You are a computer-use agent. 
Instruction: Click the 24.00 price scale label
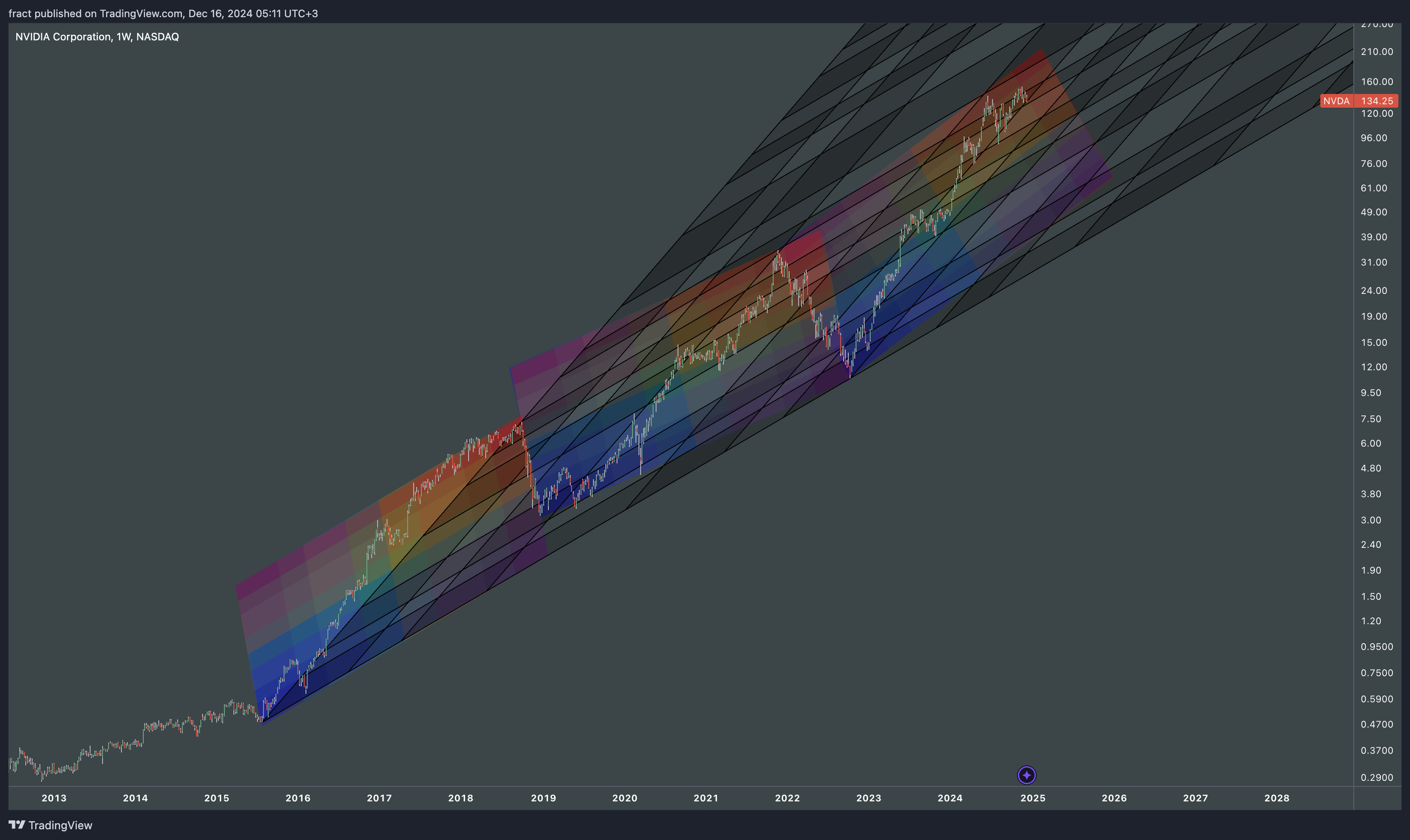point(1374,290)
